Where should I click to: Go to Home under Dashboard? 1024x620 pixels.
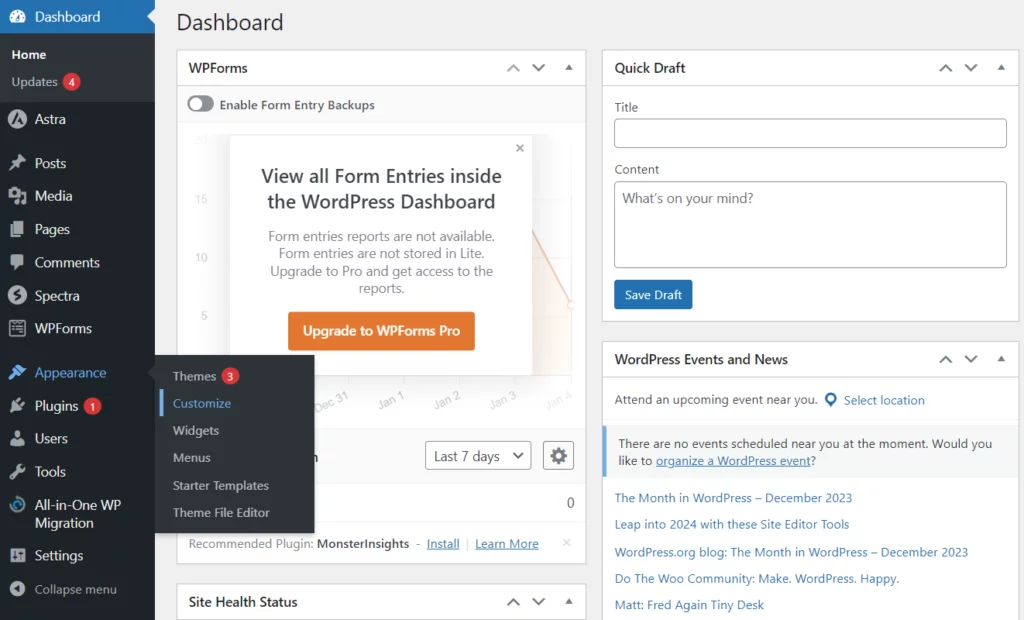point(29,54)
